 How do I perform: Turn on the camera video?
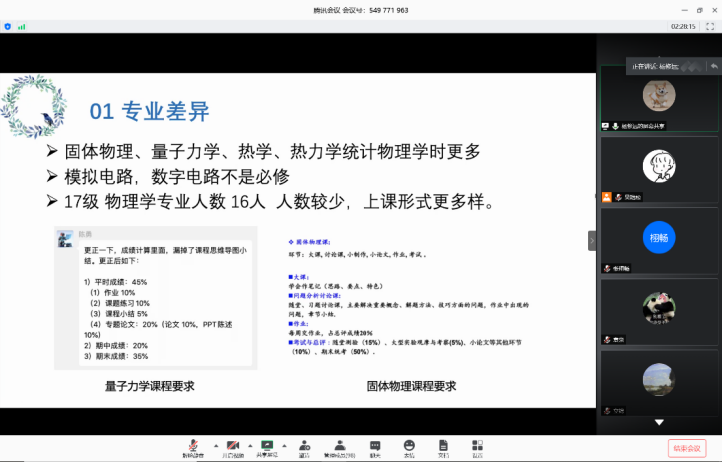(x=232, y=446)
